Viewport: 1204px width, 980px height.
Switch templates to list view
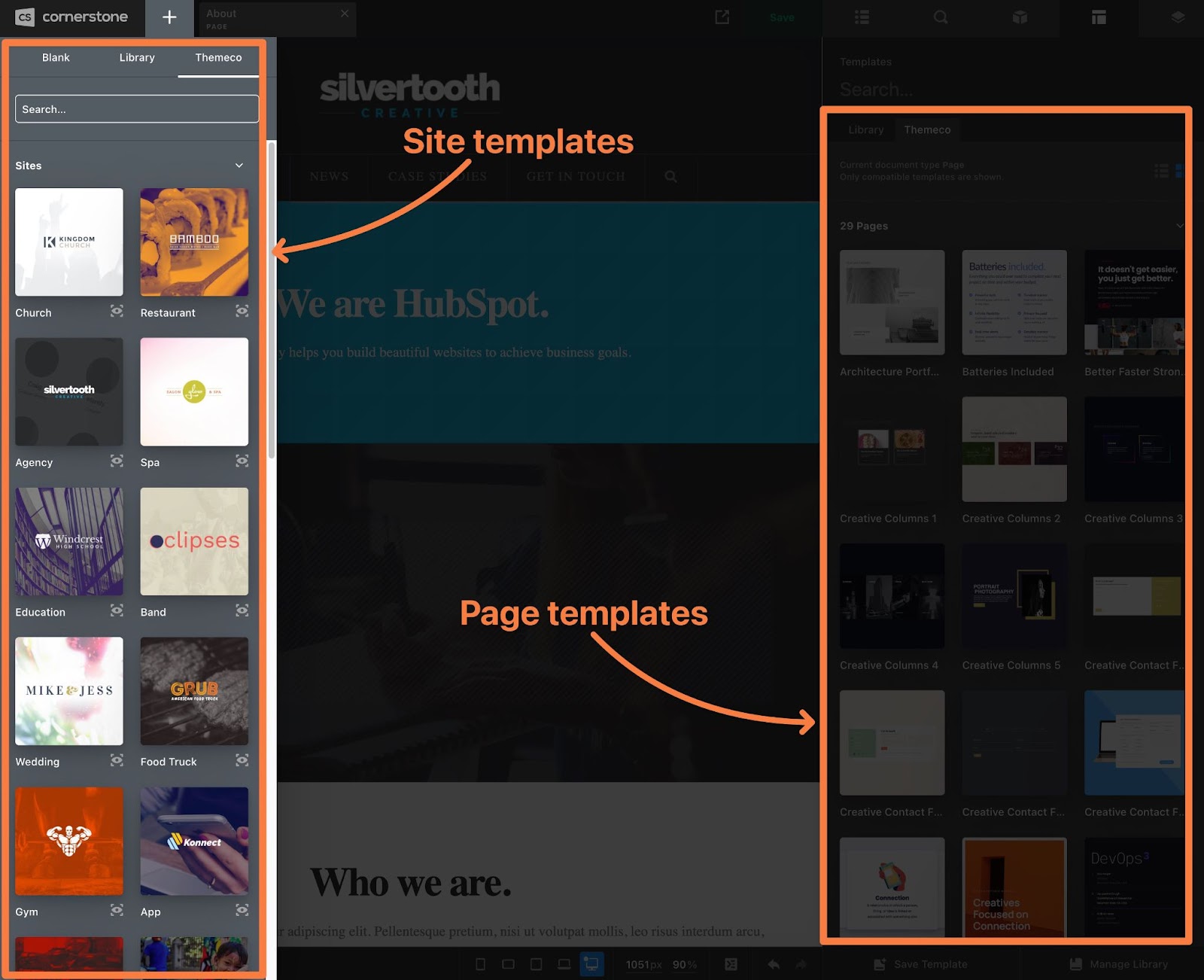point(1161,171)
